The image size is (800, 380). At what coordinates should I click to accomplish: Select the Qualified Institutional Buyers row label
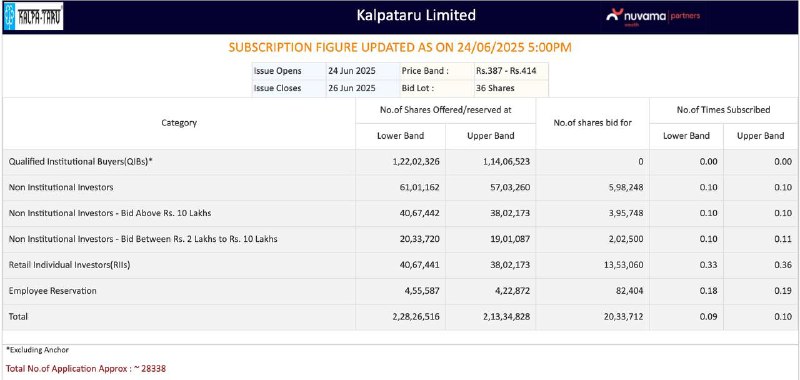(x=81, y=162)
